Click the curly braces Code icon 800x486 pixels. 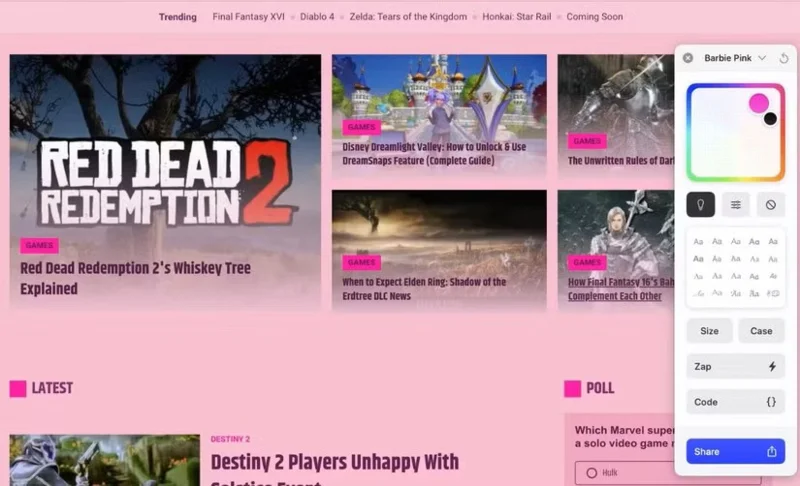coord(771,402)
